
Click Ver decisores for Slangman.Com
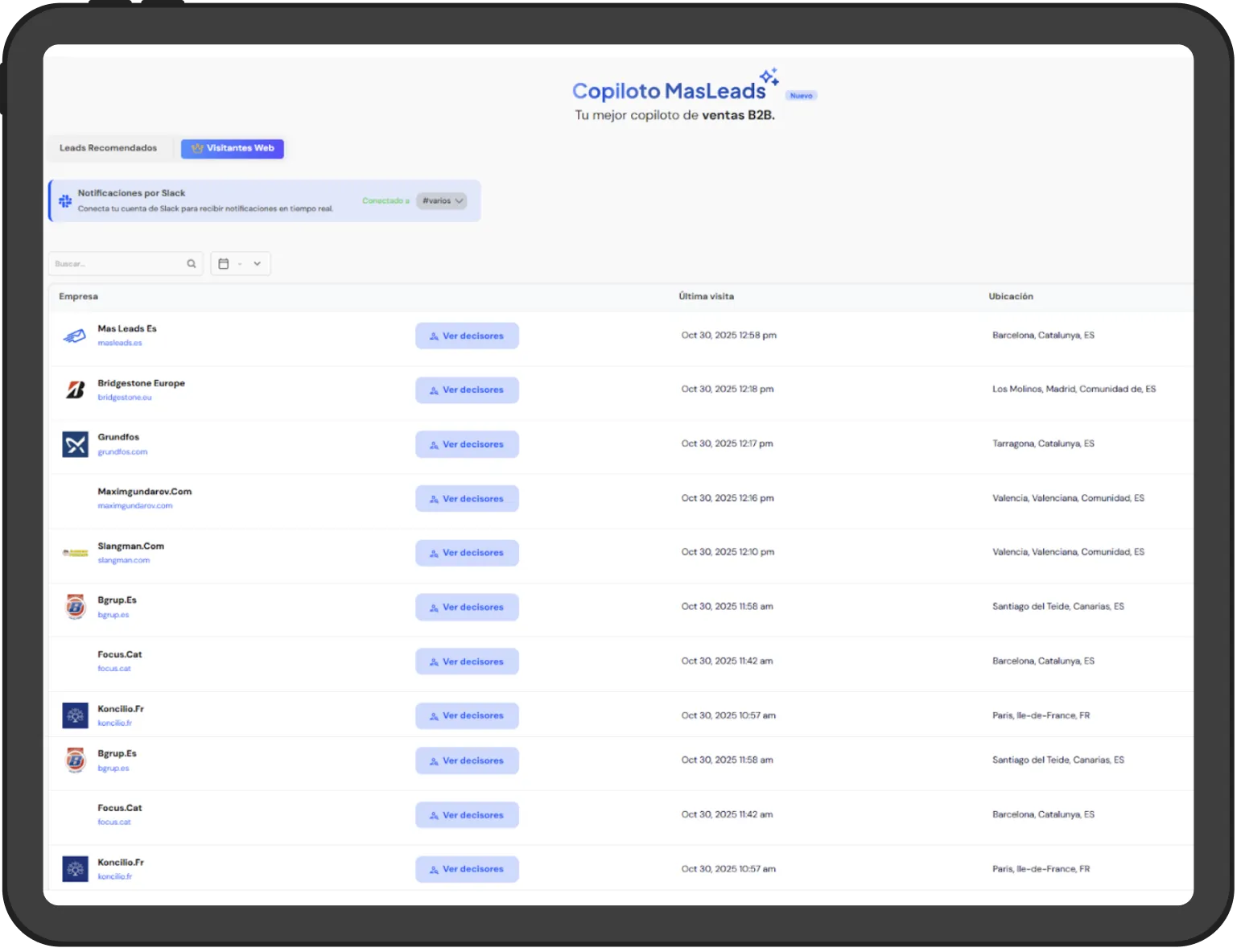pos(467,553)
